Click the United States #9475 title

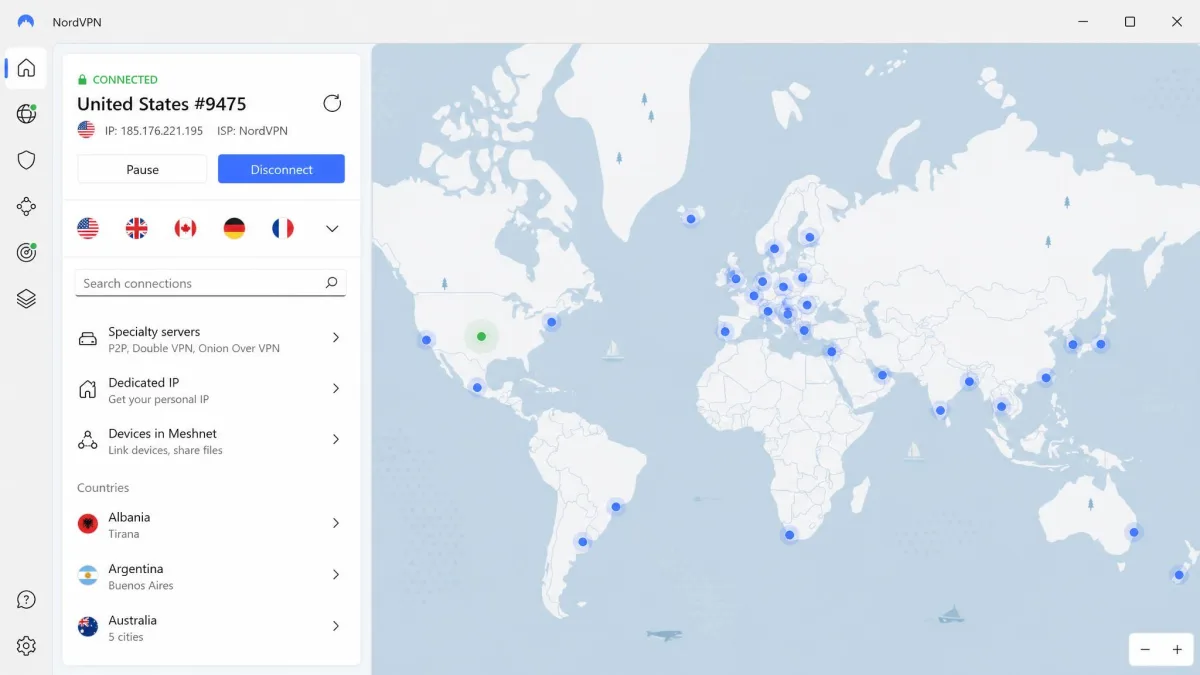161,104
